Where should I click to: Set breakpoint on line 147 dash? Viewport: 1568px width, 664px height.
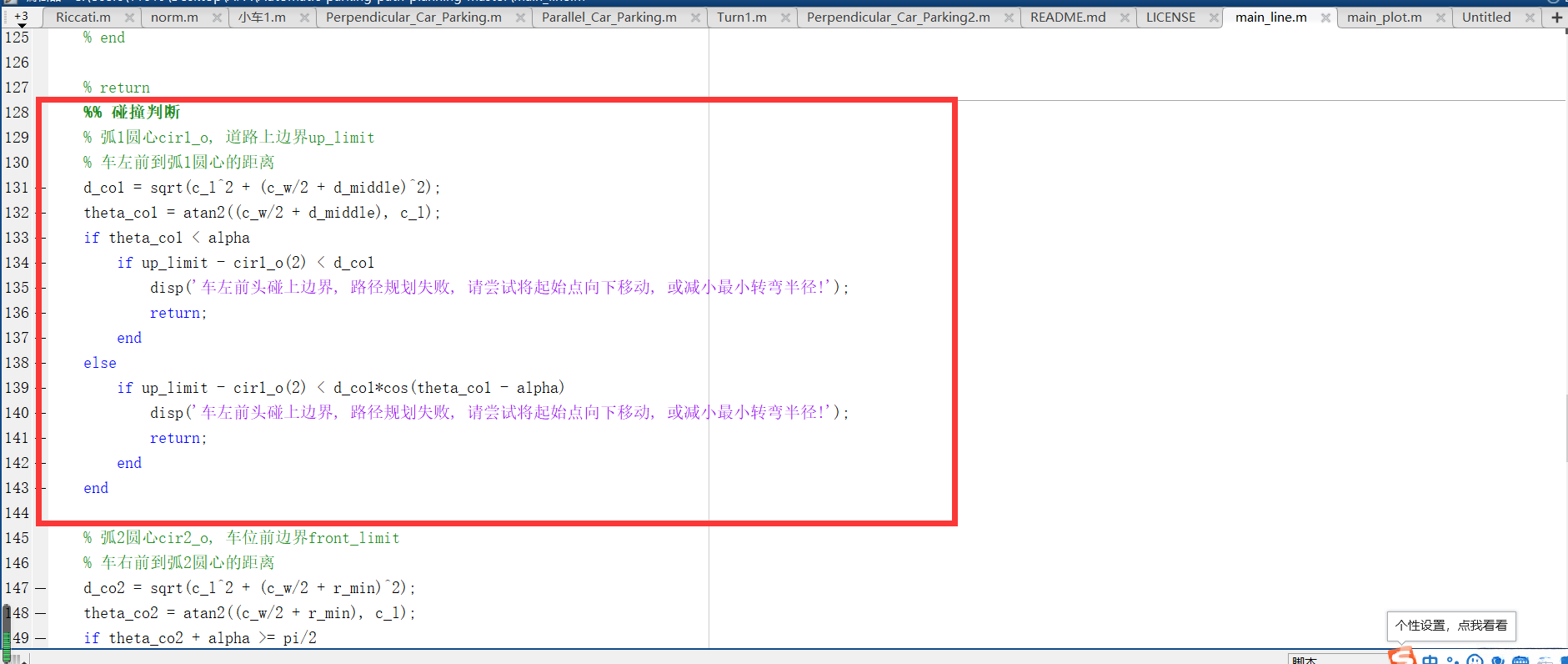tap(40, 588)
